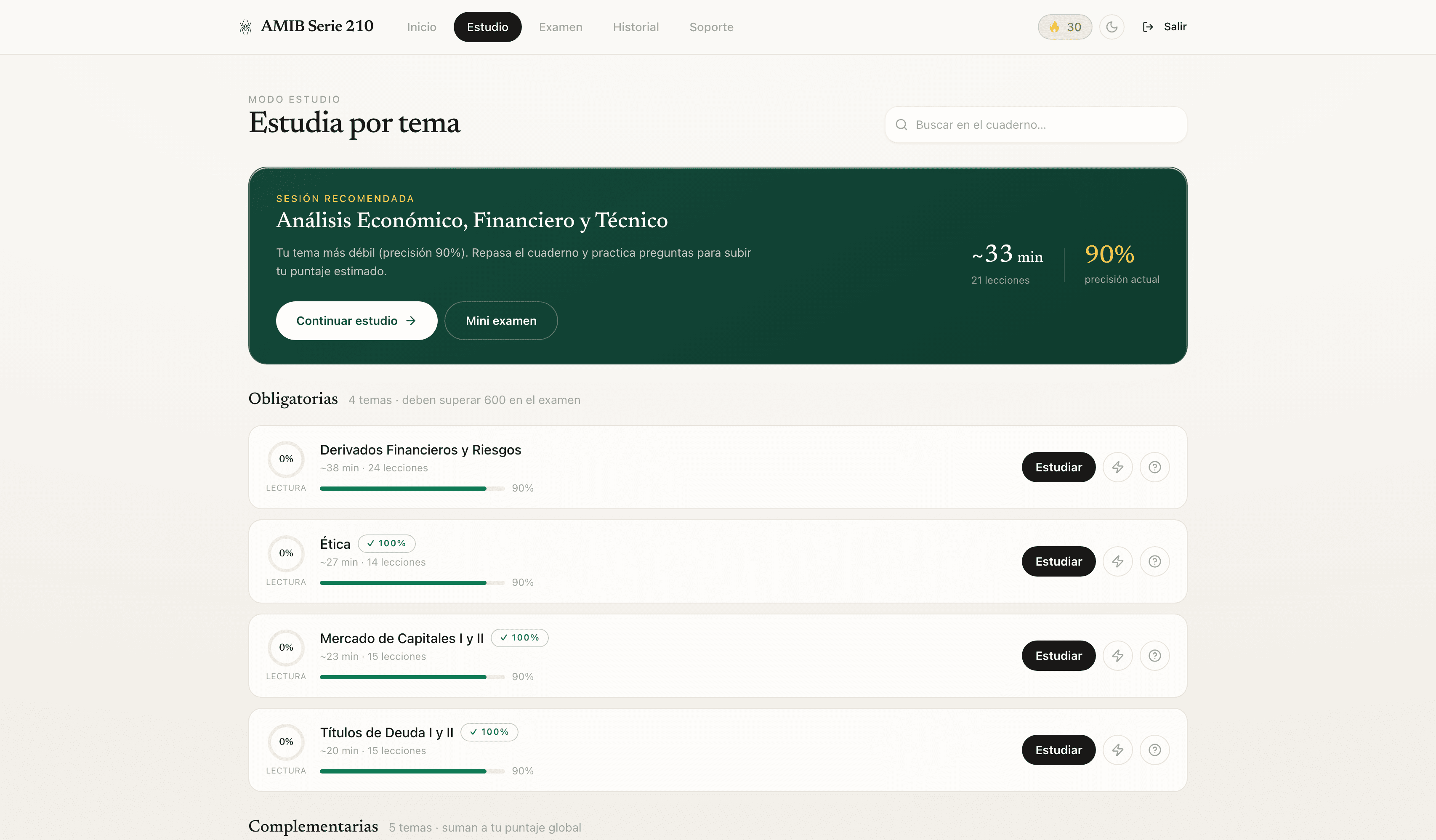
Task: Click the '~23 min · 15 lecciones' text
Action: pos(372,657)
